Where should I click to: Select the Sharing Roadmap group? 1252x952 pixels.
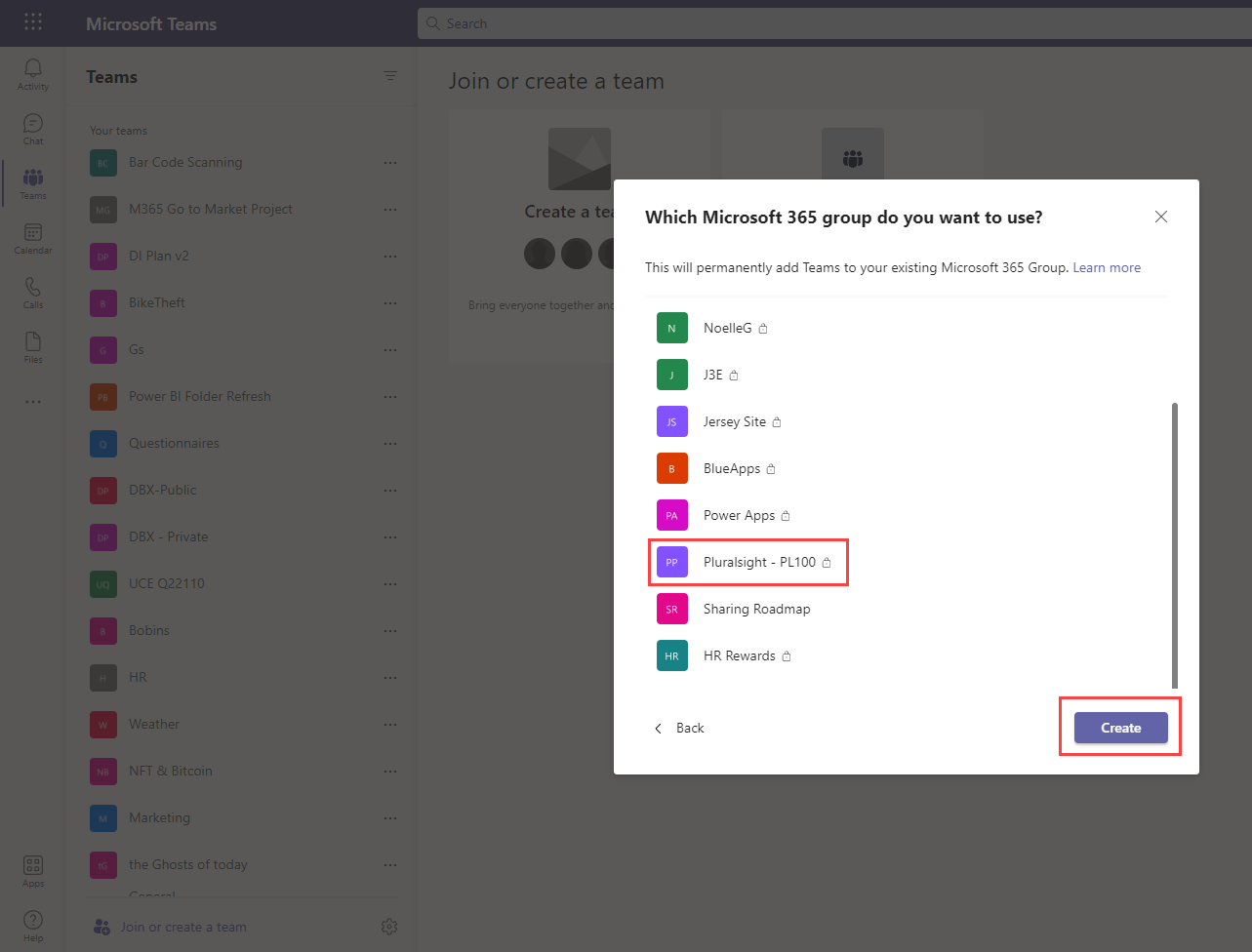click(755, 610)
